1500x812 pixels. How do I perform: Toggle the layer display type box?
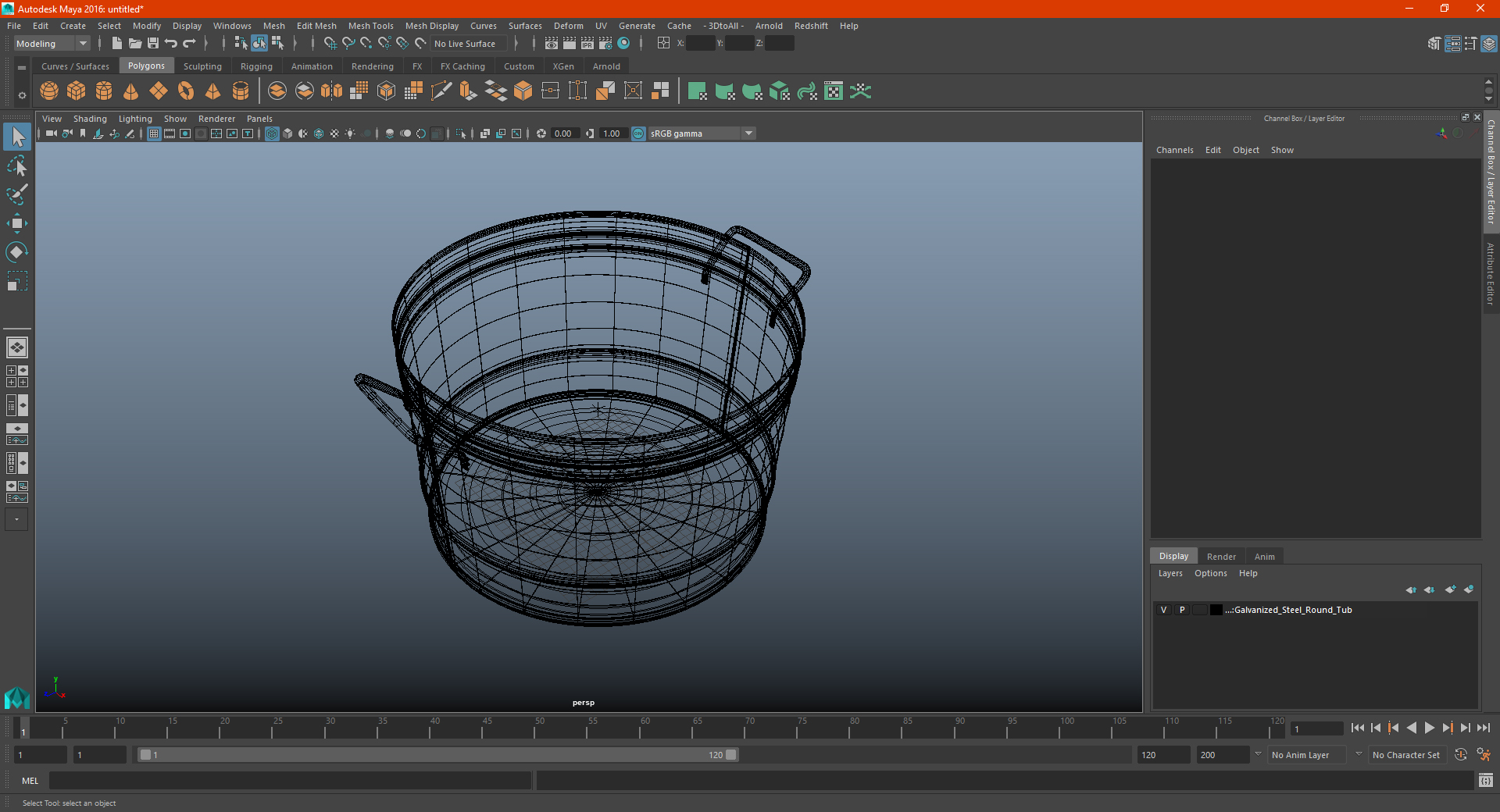1200,610
